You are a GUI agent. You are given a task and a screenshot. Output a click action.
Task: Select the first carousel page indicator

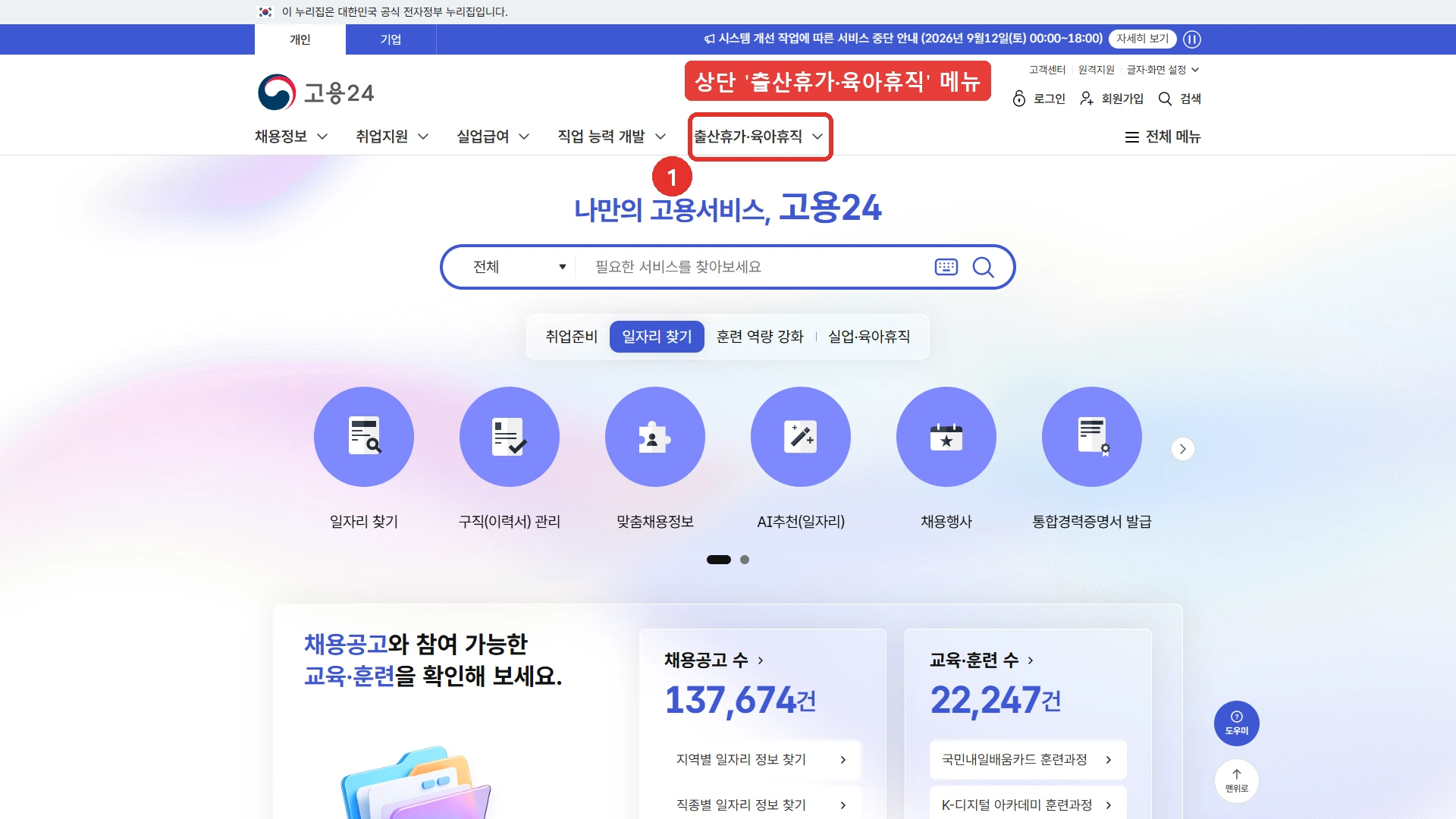coord(719,560)
